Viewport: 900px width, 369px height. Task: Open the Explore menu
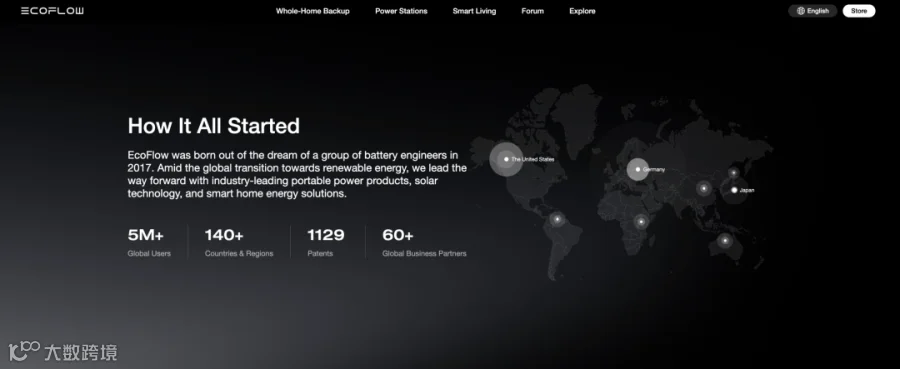[582, 11]
